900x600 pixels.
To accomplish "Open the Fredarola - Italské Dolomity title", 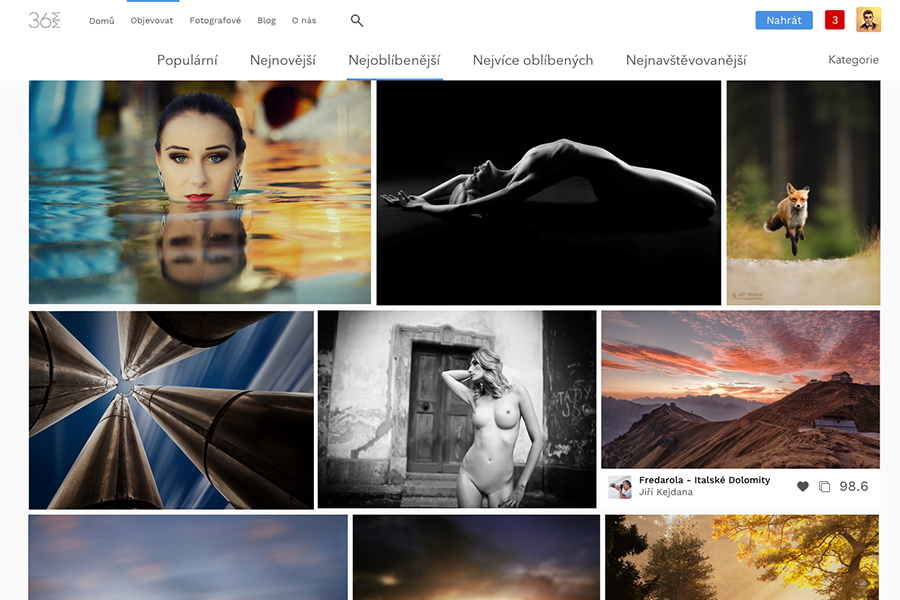I will point(704,480).
